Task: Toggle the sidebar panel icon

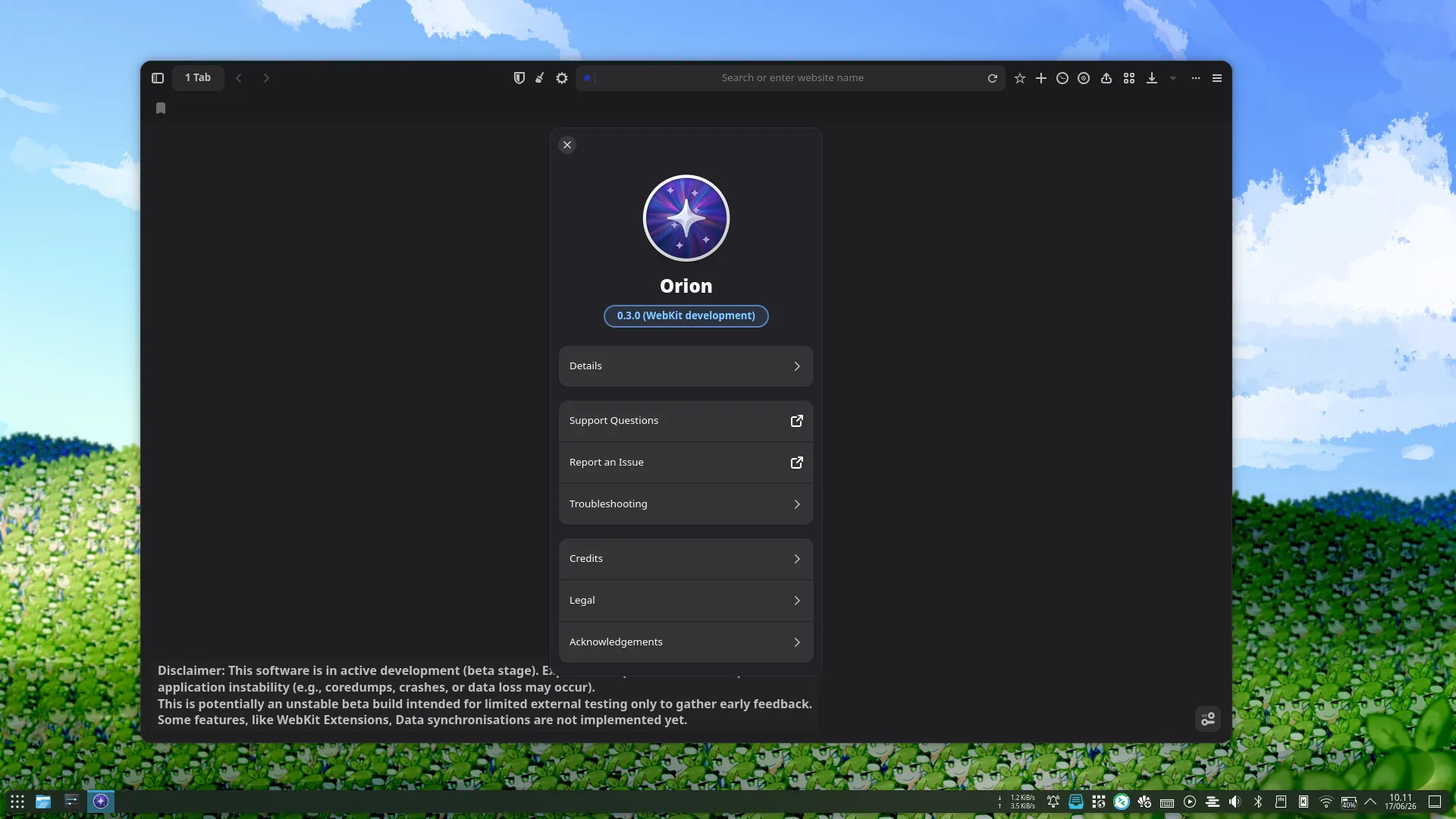Action: coord(158,78)
